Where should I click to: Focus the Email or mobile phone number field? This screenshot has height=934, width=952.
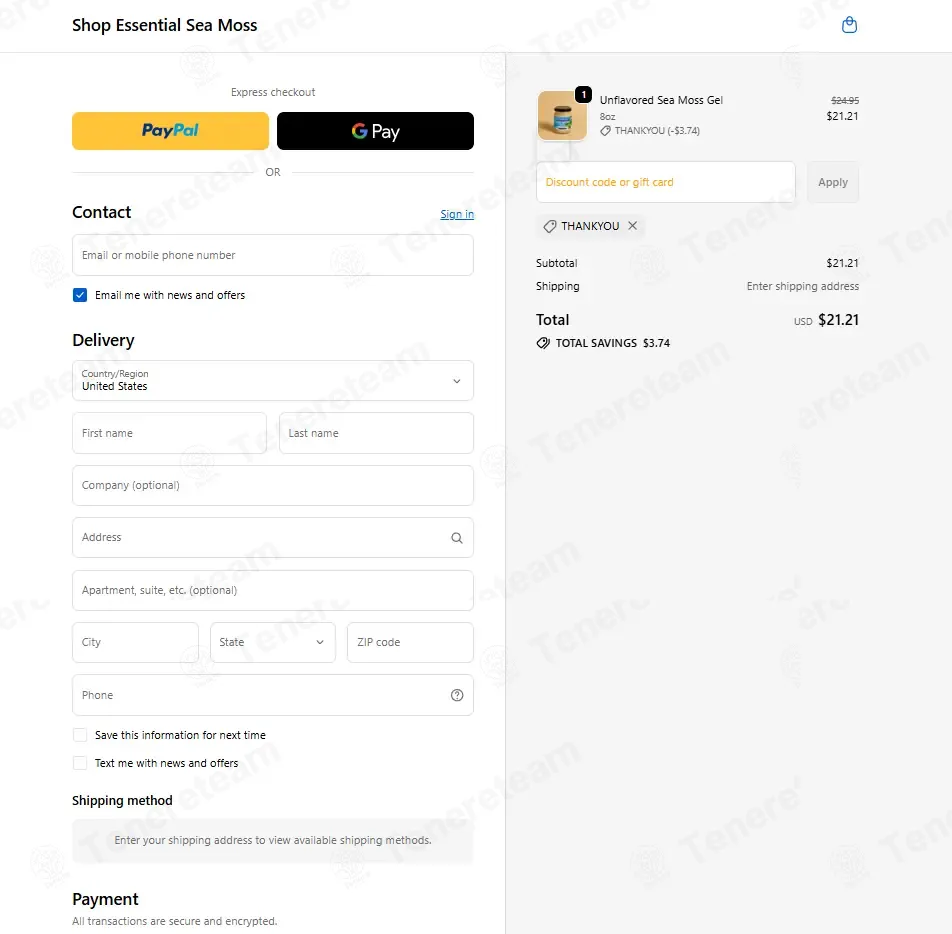tap(273, 255)
